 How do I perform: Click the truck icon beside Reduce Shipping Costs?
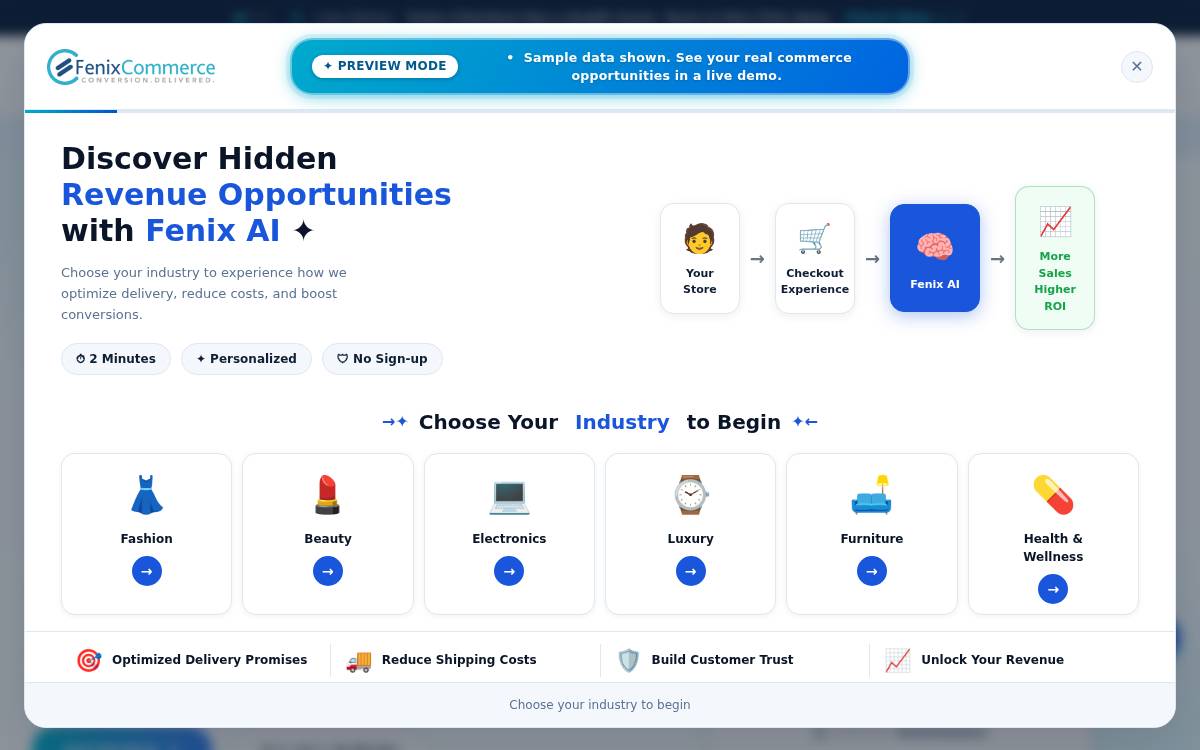tap(359, 660)
